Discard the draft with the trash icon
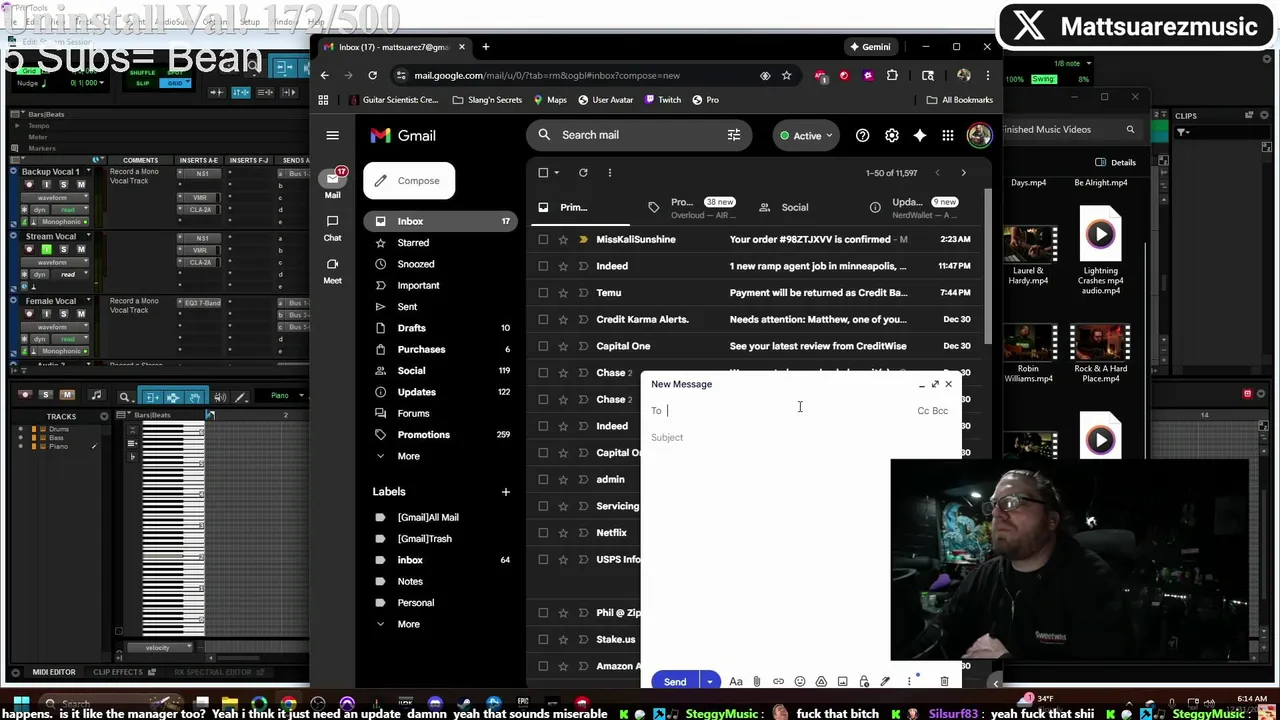The width and height of the screenshot is (1280, 720). pos(944,682)
